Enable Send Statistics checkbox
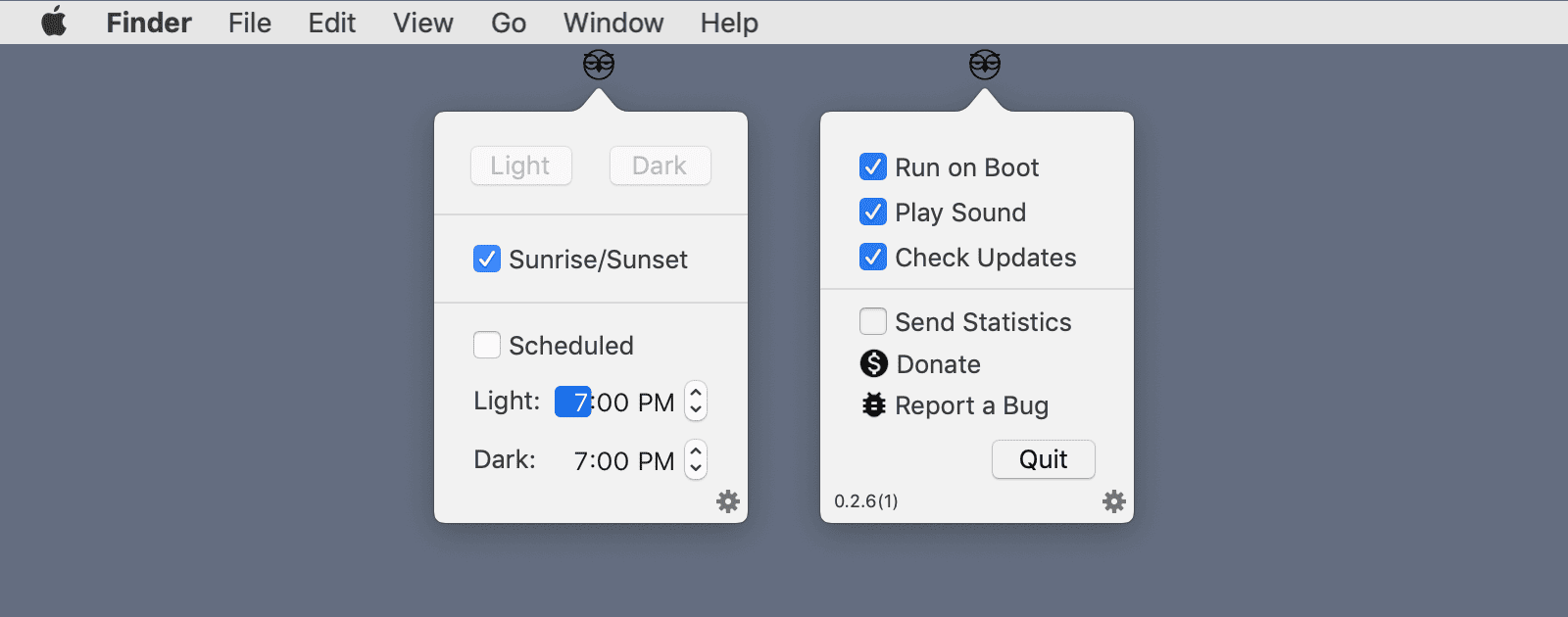Viewport: 1568px width, 617px height. coord(873,321)
